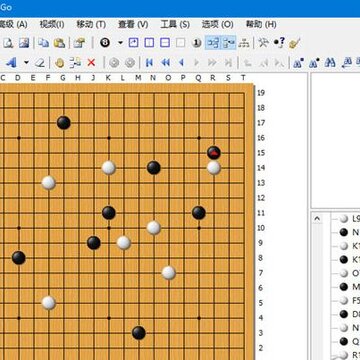Fast forward several moves
360x360 pixels.
212,62
